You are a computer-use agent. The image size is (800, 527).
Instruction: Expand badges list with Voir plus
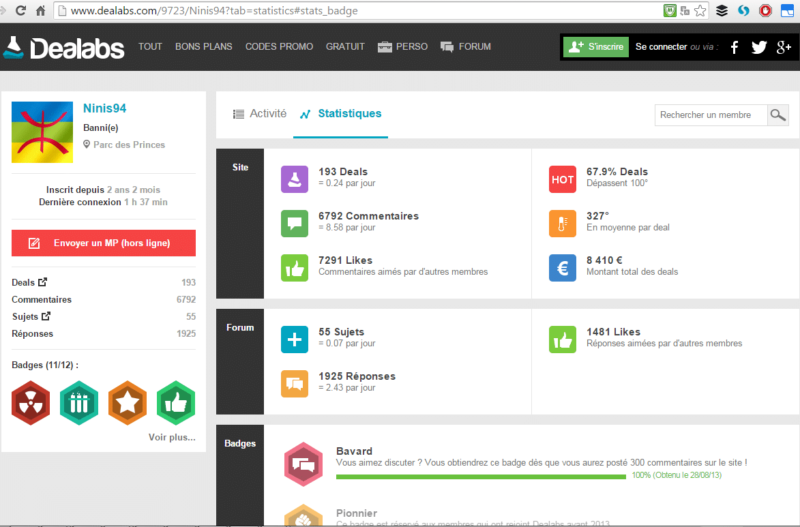click(171, 437)
